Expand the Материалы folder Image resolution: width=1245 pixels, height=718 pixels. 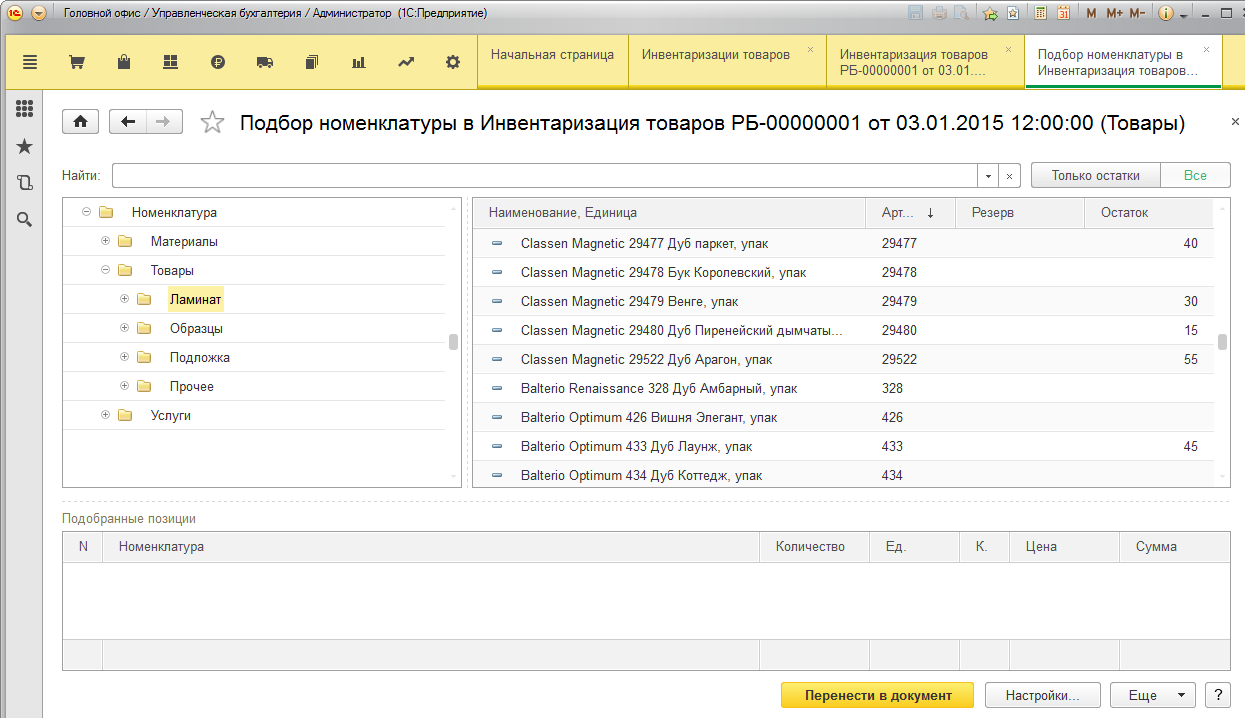pyautogui.click(x=106, y=241)
